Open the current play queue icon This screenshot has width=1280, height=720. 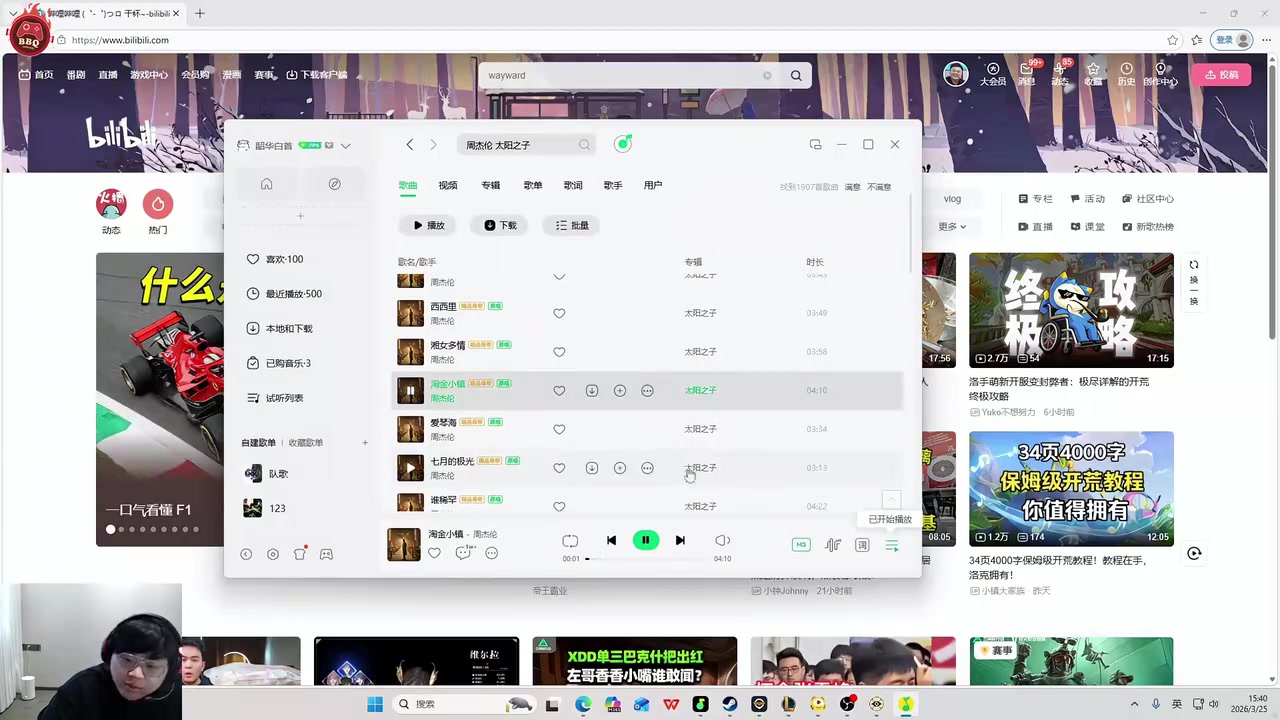[891, 545]
